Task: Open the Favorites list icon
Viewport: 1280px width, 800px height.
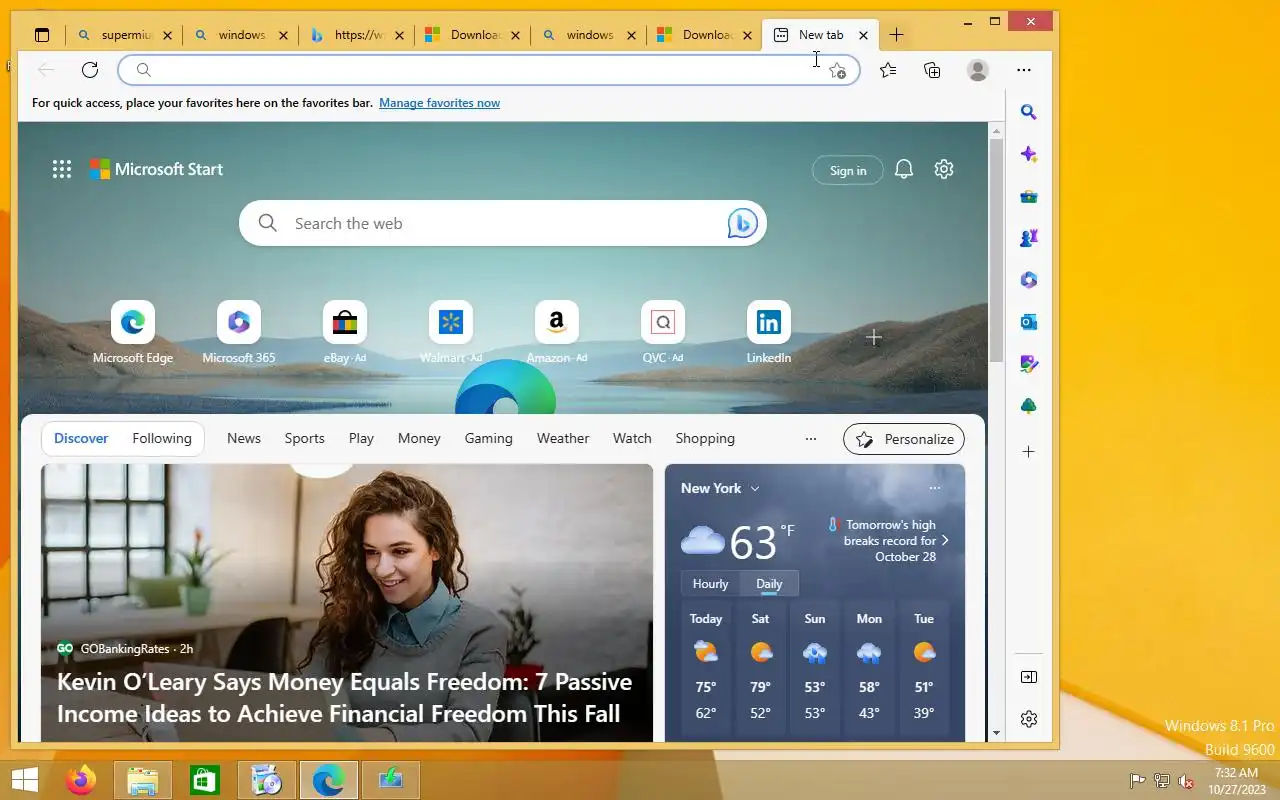Action: [888, 70]
